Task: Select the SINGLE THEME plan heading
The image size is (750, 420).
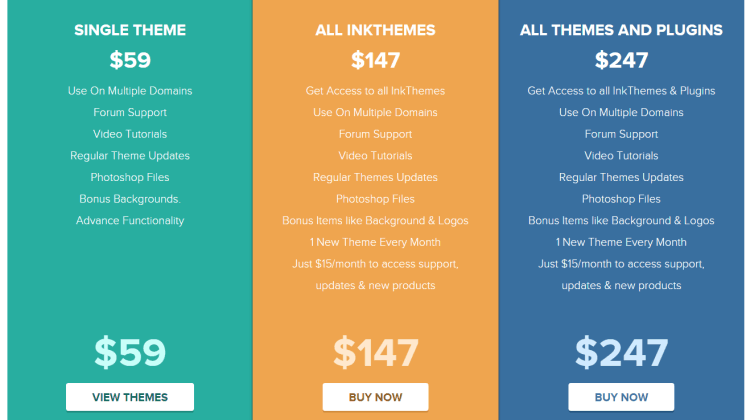Action: [x=130, y=30]
